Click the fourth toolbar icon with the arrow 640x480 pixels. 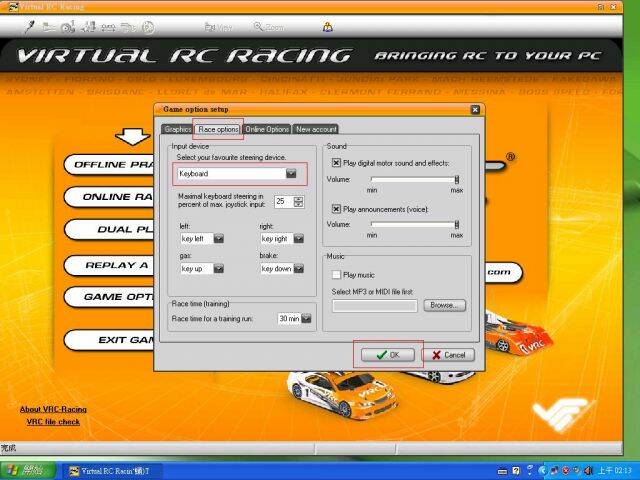point(88,27)
